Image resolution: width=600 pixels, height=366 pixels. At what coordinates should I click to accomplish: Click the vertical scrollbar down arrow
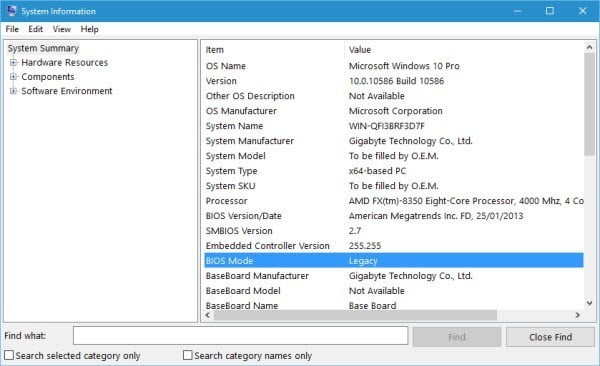point(589,303)
